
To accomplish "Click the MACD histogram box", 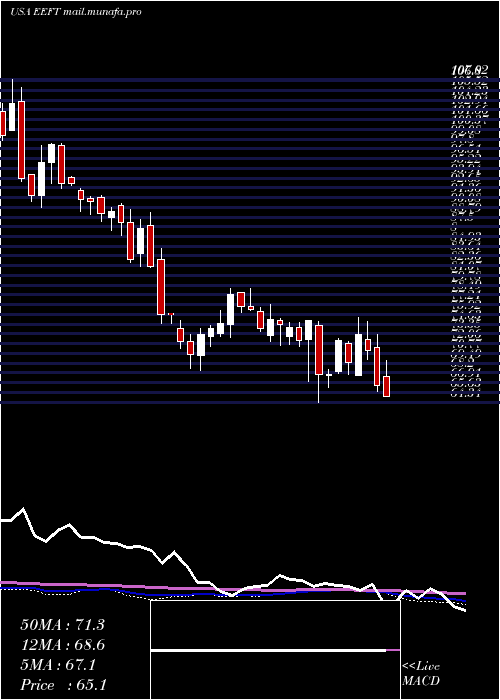I will 275,650.
